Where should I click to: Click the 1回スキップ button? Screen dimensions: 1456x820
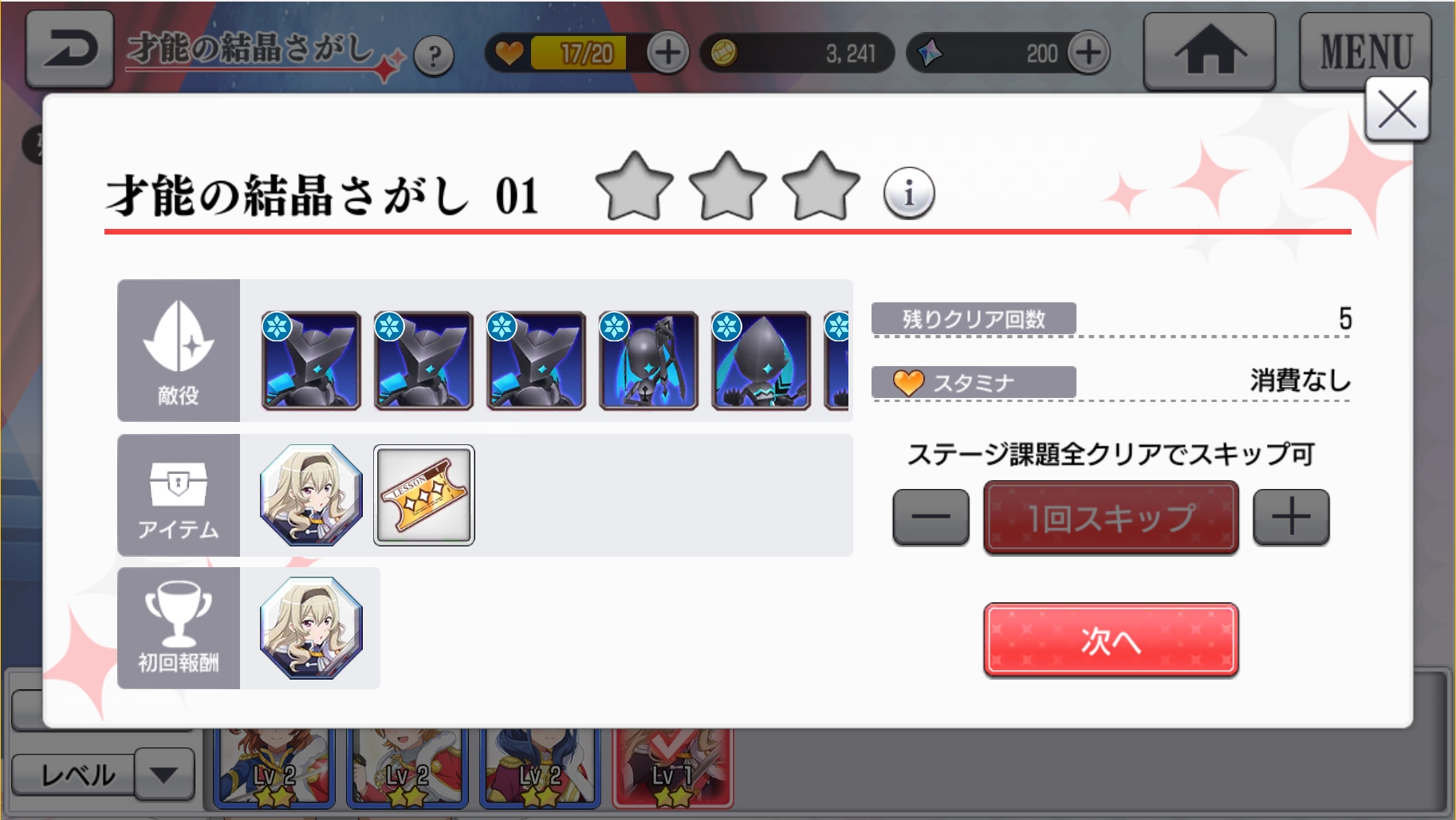1111,518
